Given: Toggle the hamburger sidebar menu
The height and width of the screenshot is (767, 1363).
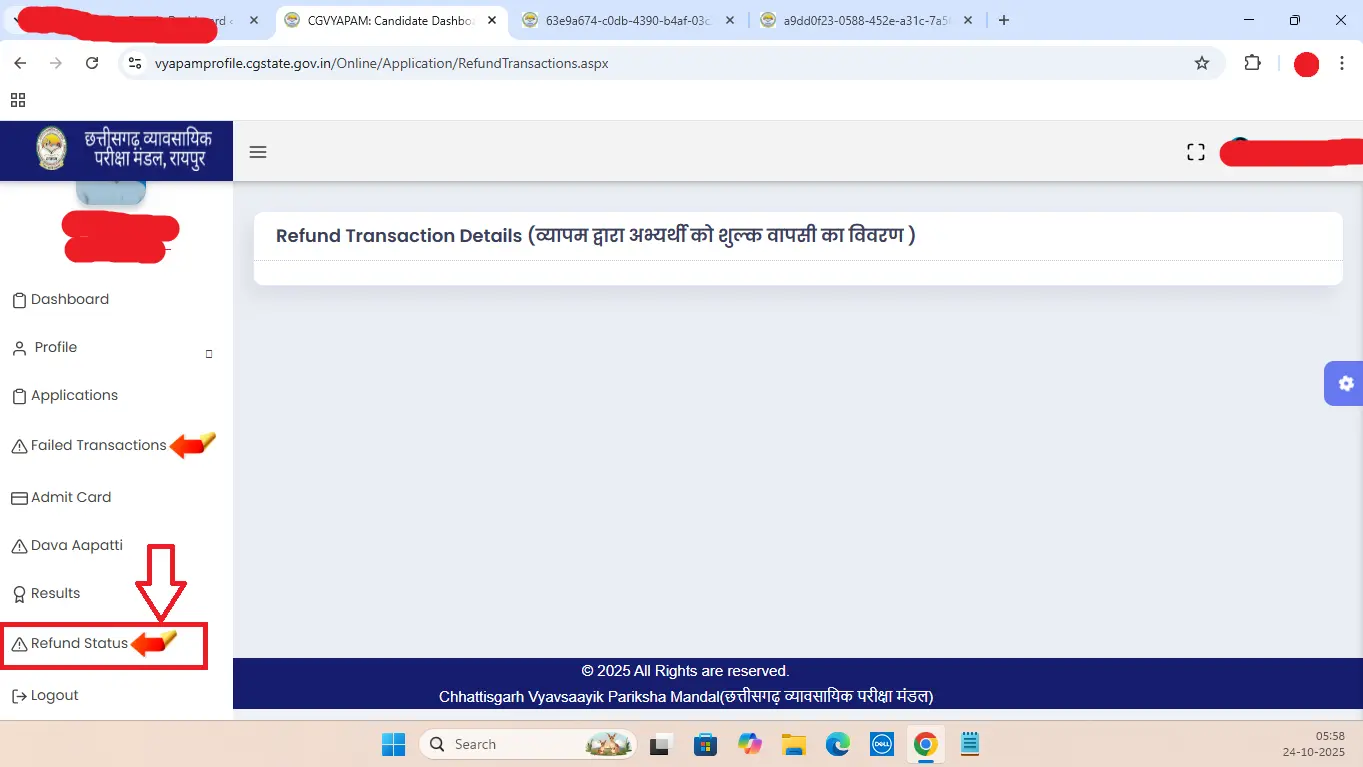Looking at the screenshot, I should (258, 152).
